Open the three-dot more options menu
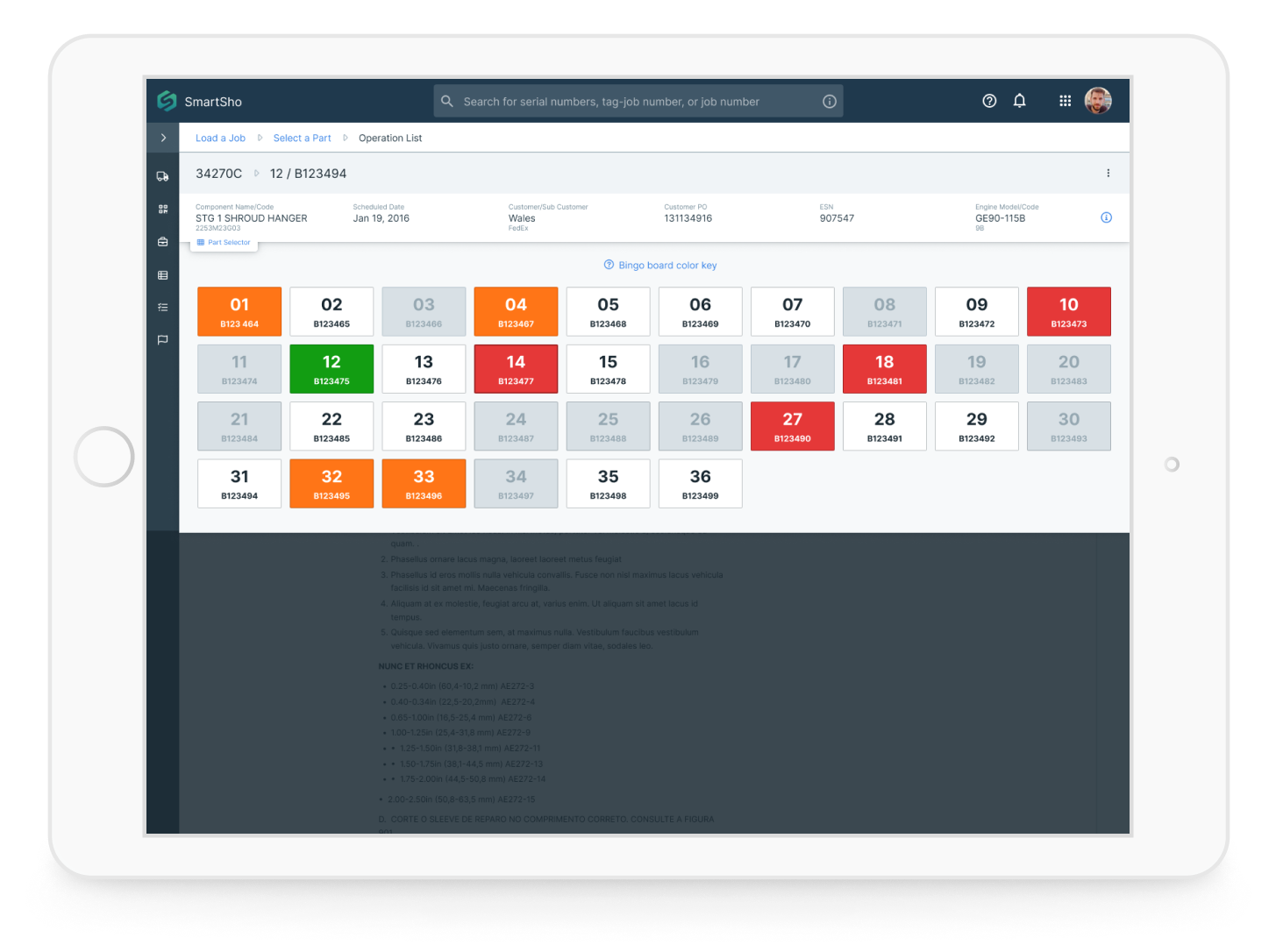Viewport: 1276px width, 952px height. click(1108, 174)
